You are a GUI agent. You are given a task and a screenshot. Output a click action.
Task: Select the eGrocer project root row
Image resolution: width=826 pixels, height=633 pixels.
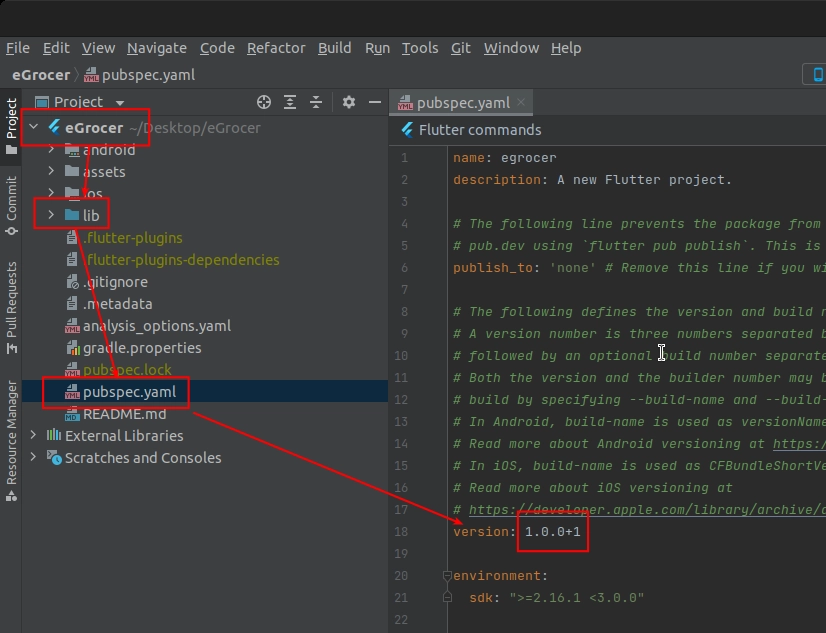[205, 127]
